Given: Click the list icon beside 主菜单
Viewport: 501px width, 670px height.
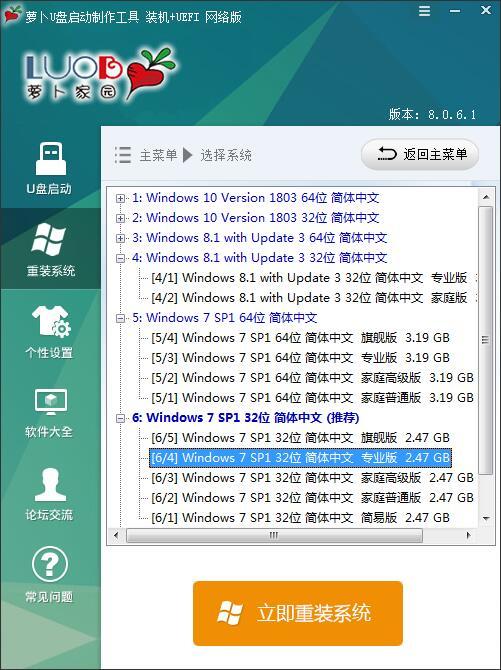Looking at the screenshot, I should pos(123,155).
